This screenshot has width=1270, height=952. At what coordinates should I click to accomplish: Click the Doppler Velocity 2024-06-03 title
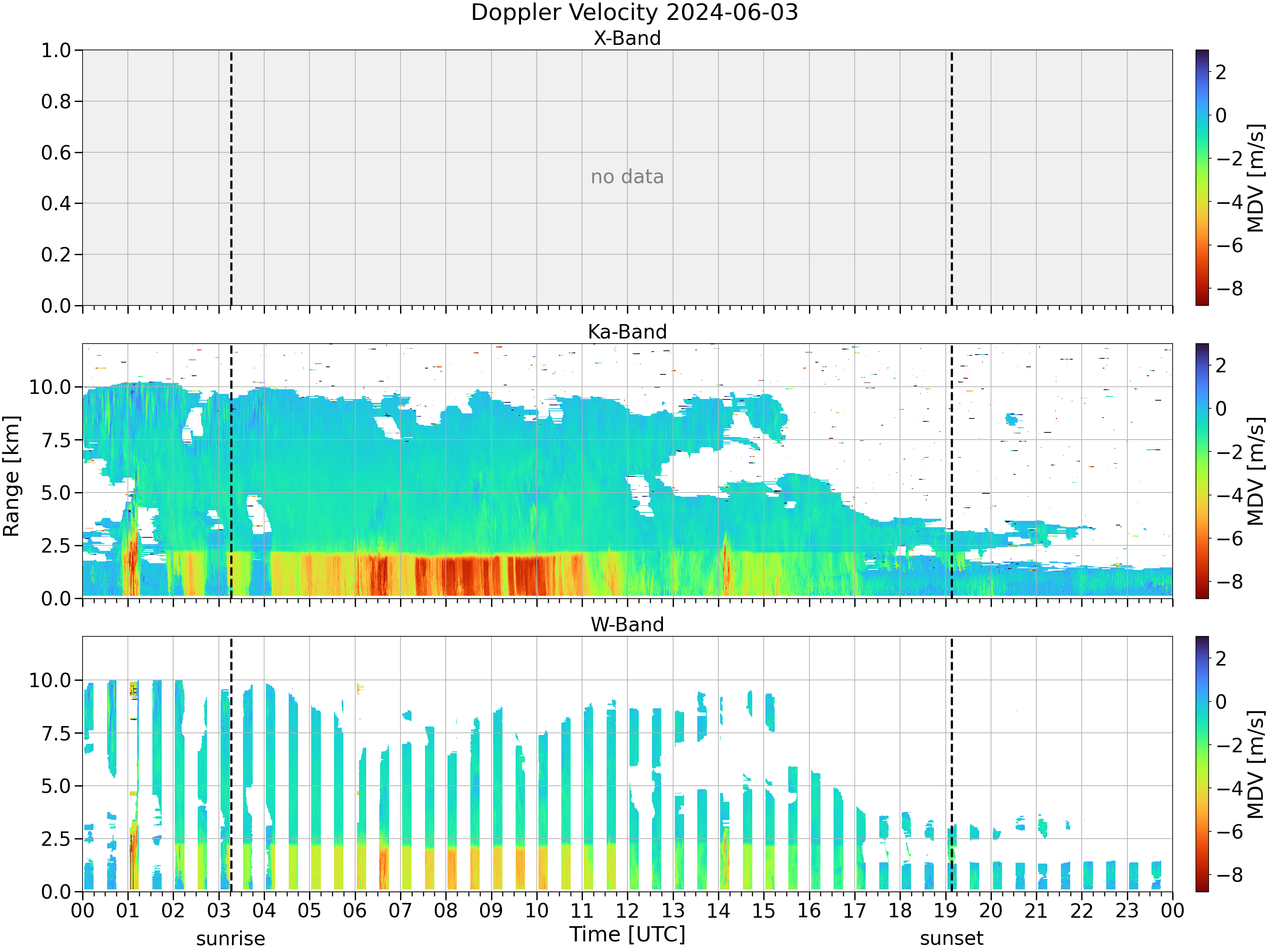(x=635, y=13)
